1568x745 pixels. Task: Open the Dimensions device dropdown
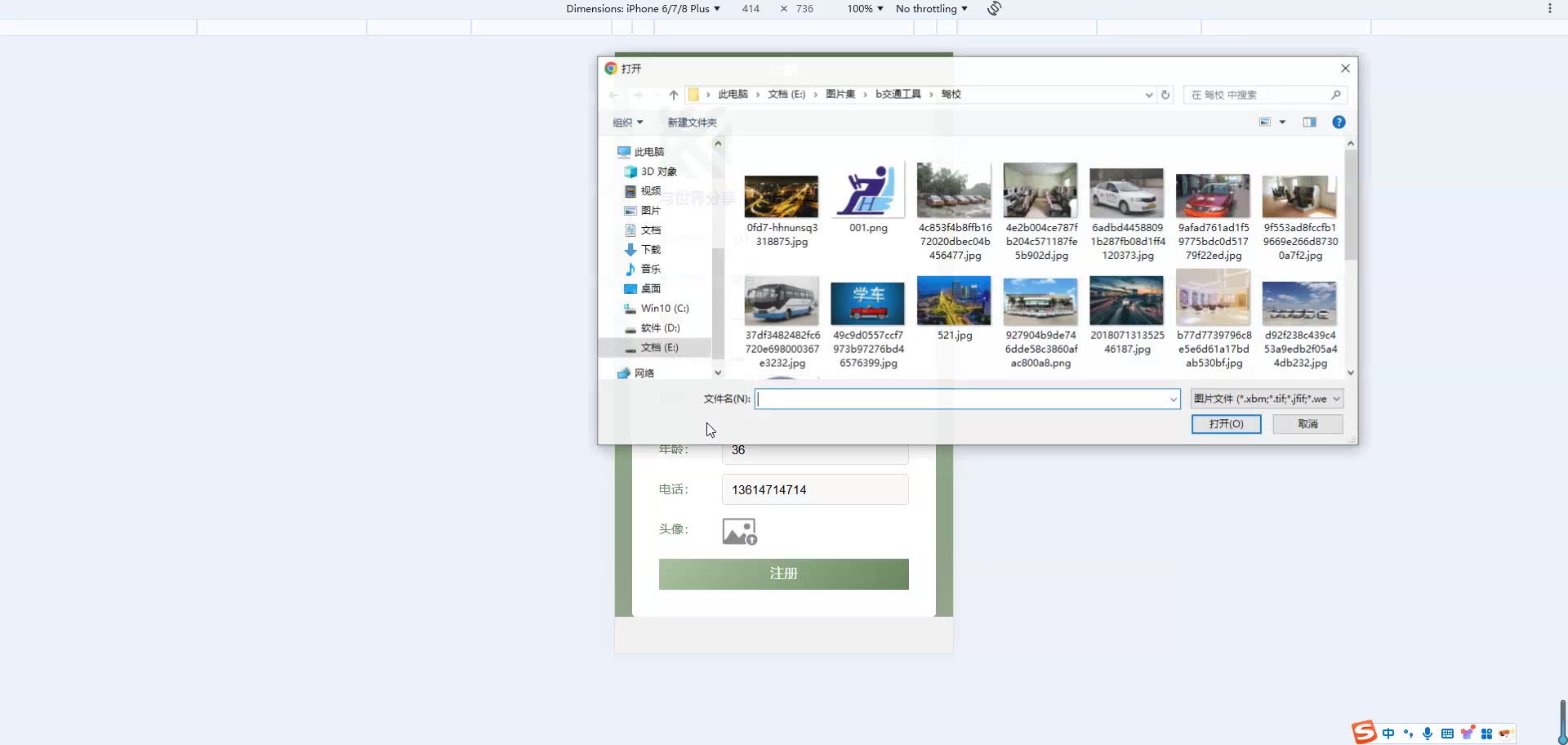pos(643,9)
